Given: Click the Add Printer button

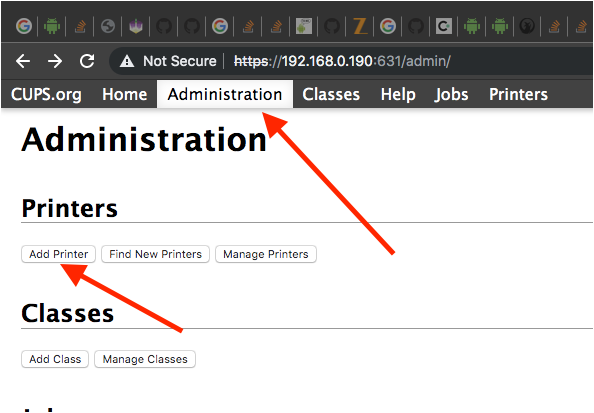Looking at the screenshot, I should 58,254.
